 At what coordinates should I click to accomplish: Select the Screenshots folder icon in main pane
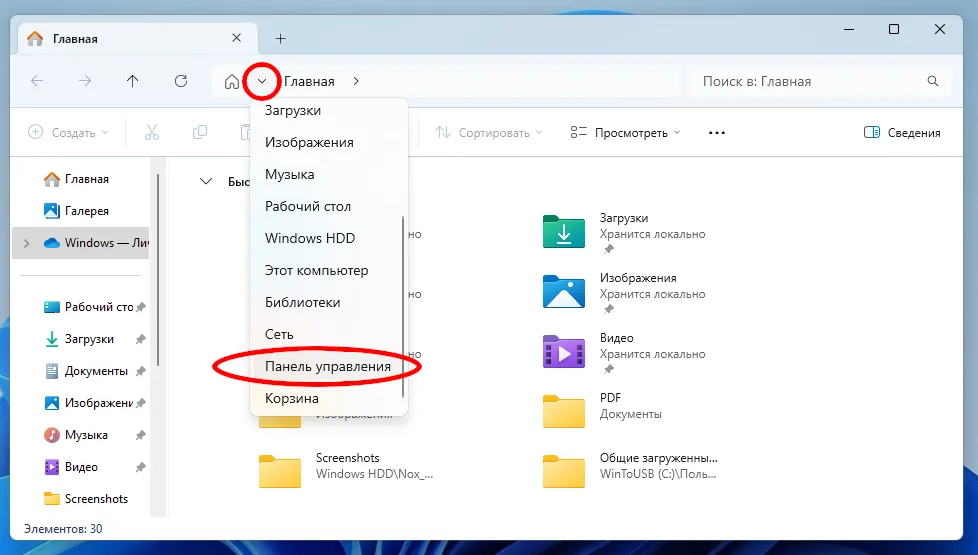click(279, 471)
